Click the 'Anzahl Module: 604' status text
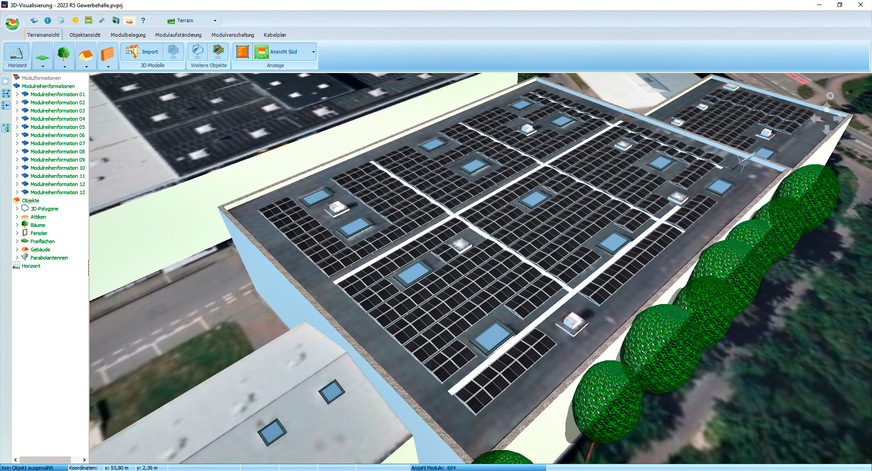 (433, 468)
